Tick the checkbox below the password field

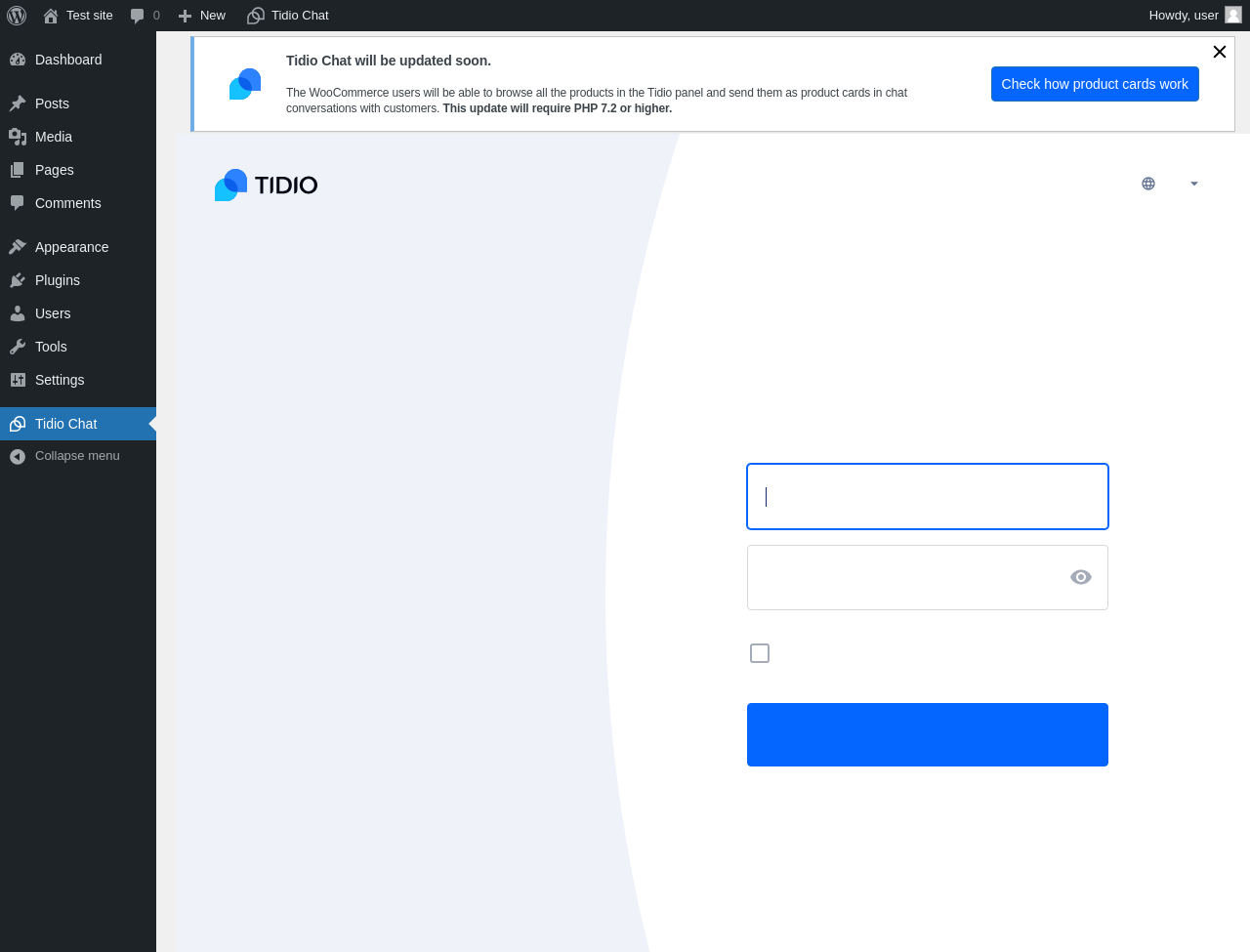click(x=760, y=653)
